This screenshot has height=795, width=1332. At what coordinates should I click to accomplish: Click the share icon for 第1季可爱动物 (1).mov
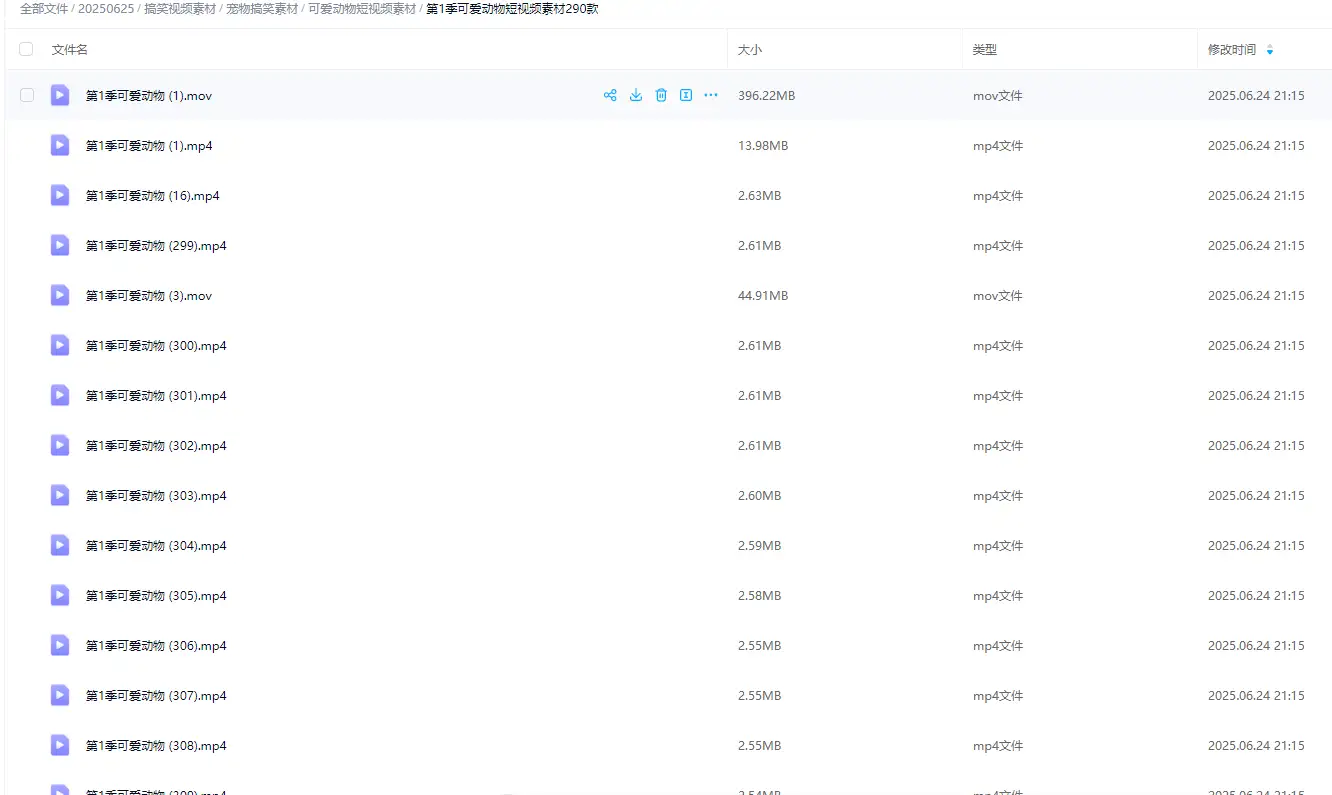tap(610, 96)
